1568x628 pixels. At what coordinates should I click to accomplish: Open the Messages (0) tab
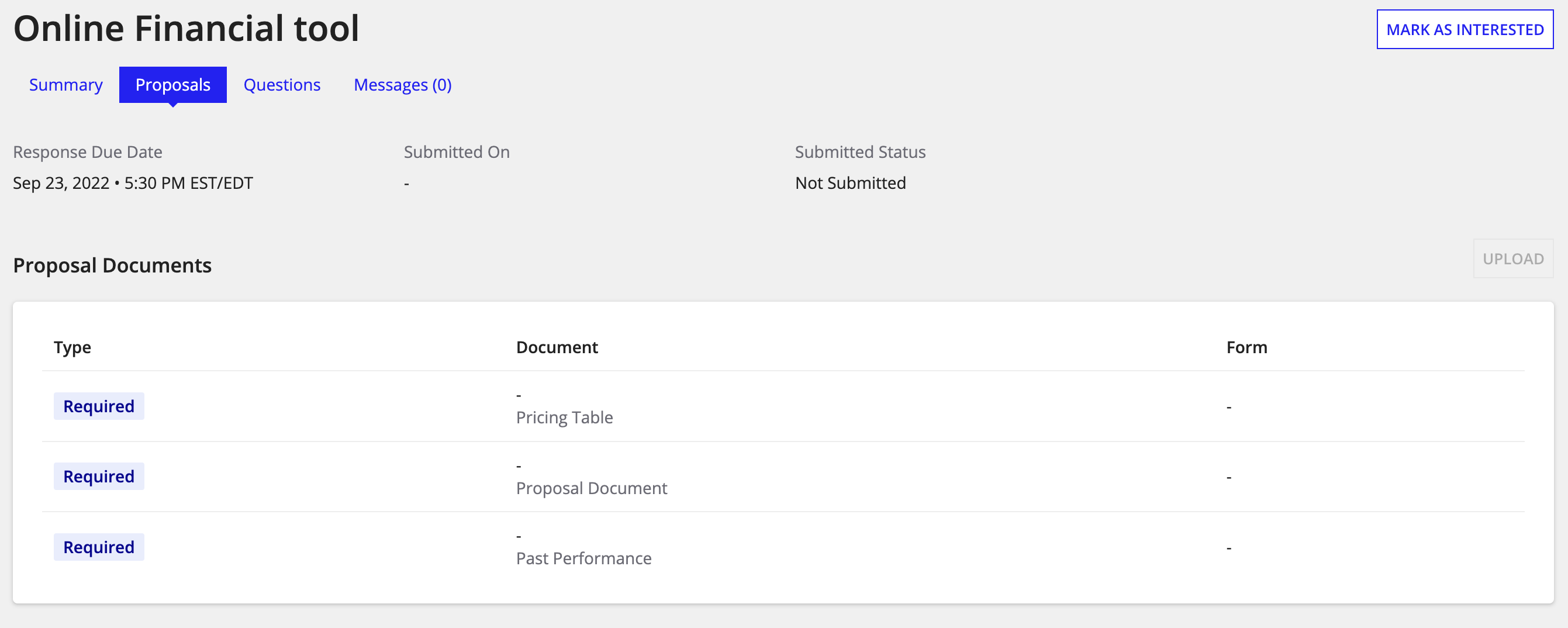click(402, 85)
